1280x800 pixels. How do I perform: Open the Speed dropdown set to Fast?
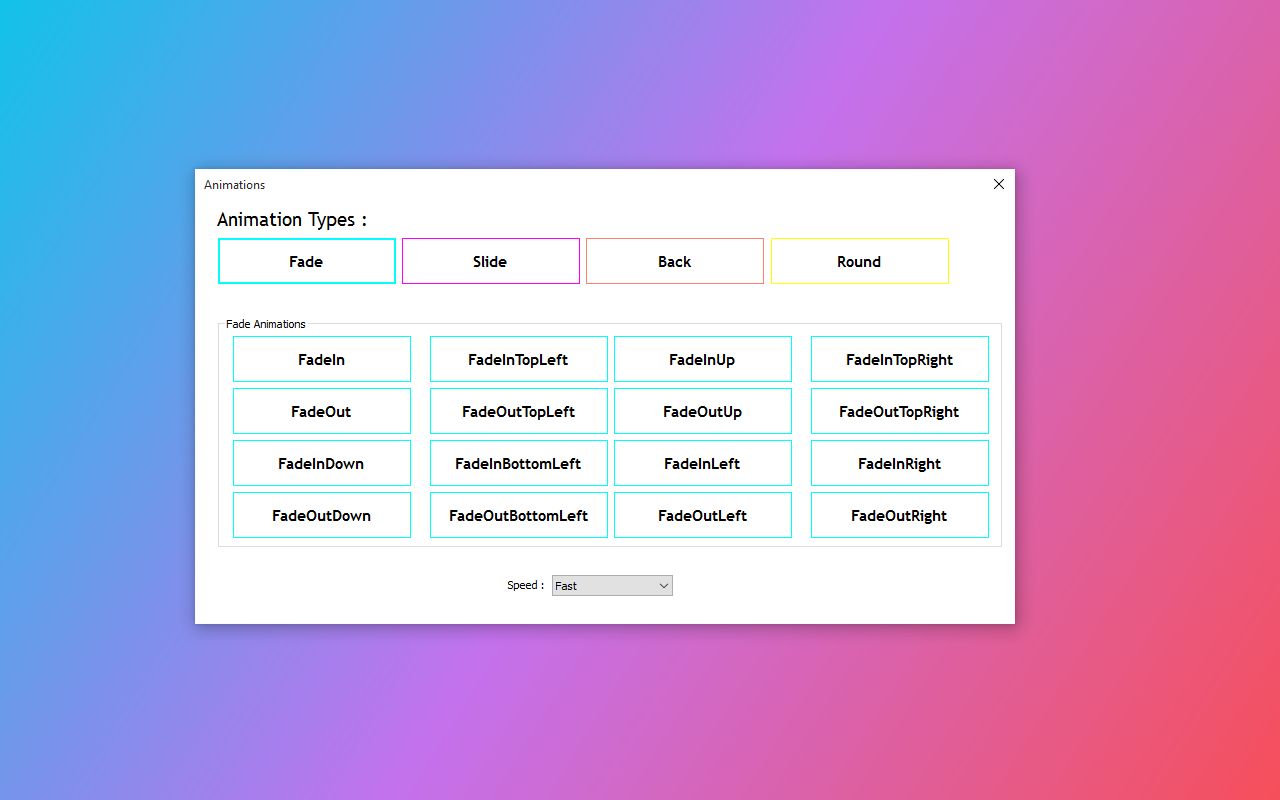(612, 586)
